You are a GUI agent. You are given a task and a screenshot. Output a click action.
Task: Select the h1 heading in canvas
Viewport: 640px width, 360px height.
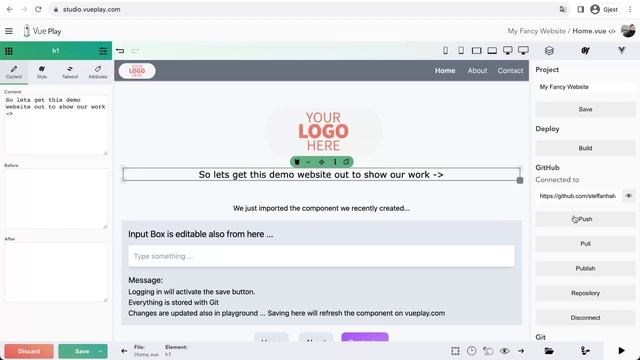coord(321,175)
